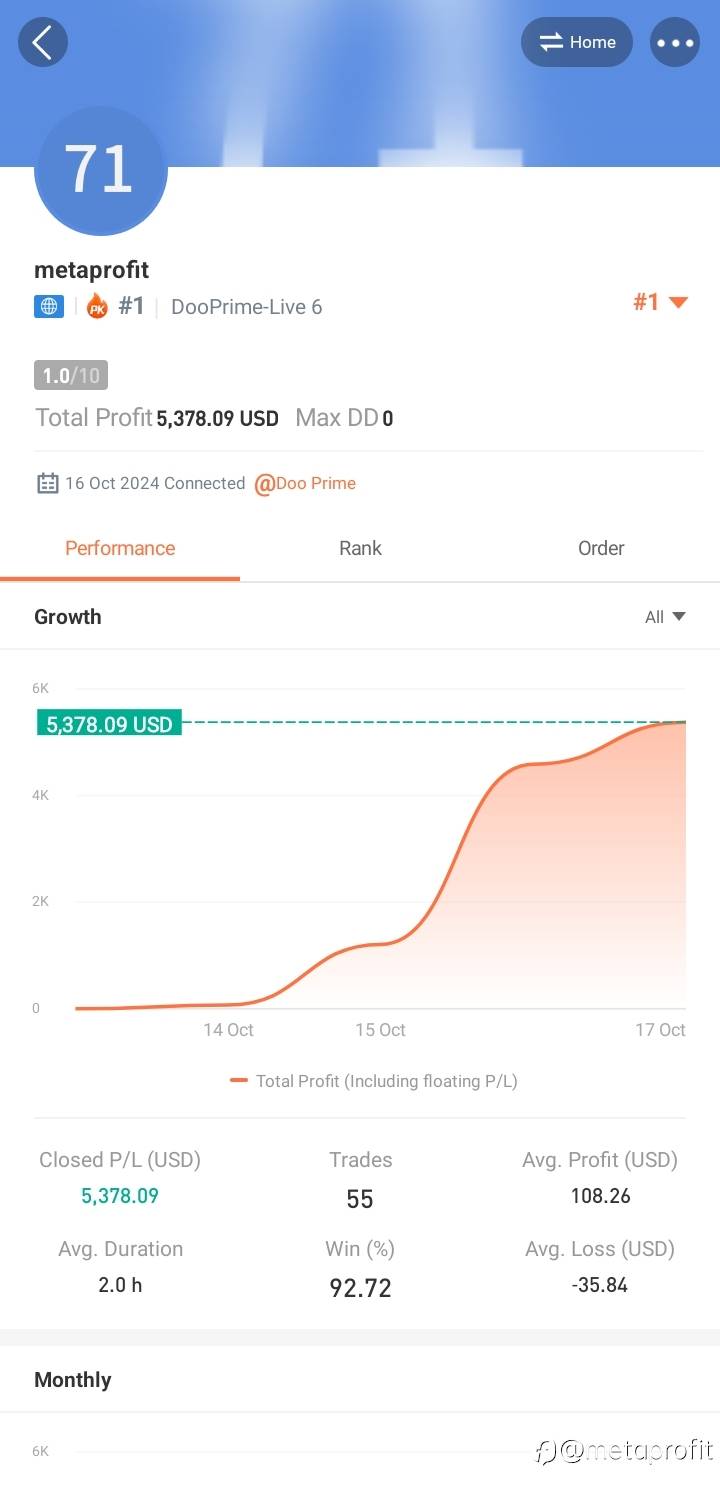Tap the DooPrime-Live 6 server label

(x=246, y=307)
